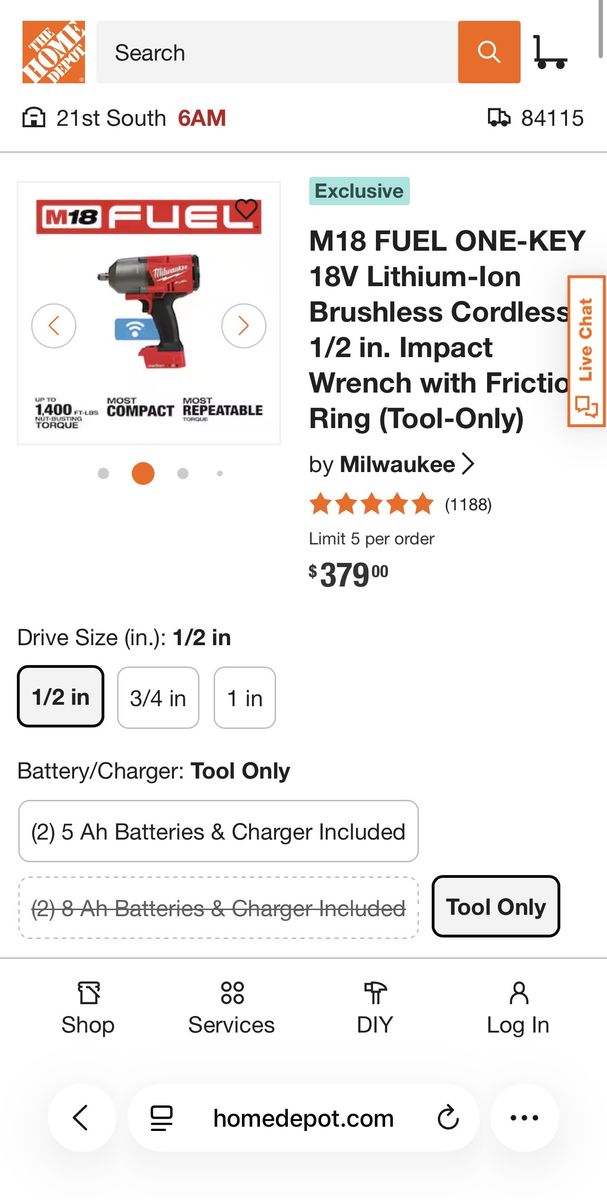Select the 1 in drive size
The height and width of the screenshot is (1200, 607).
244,698
